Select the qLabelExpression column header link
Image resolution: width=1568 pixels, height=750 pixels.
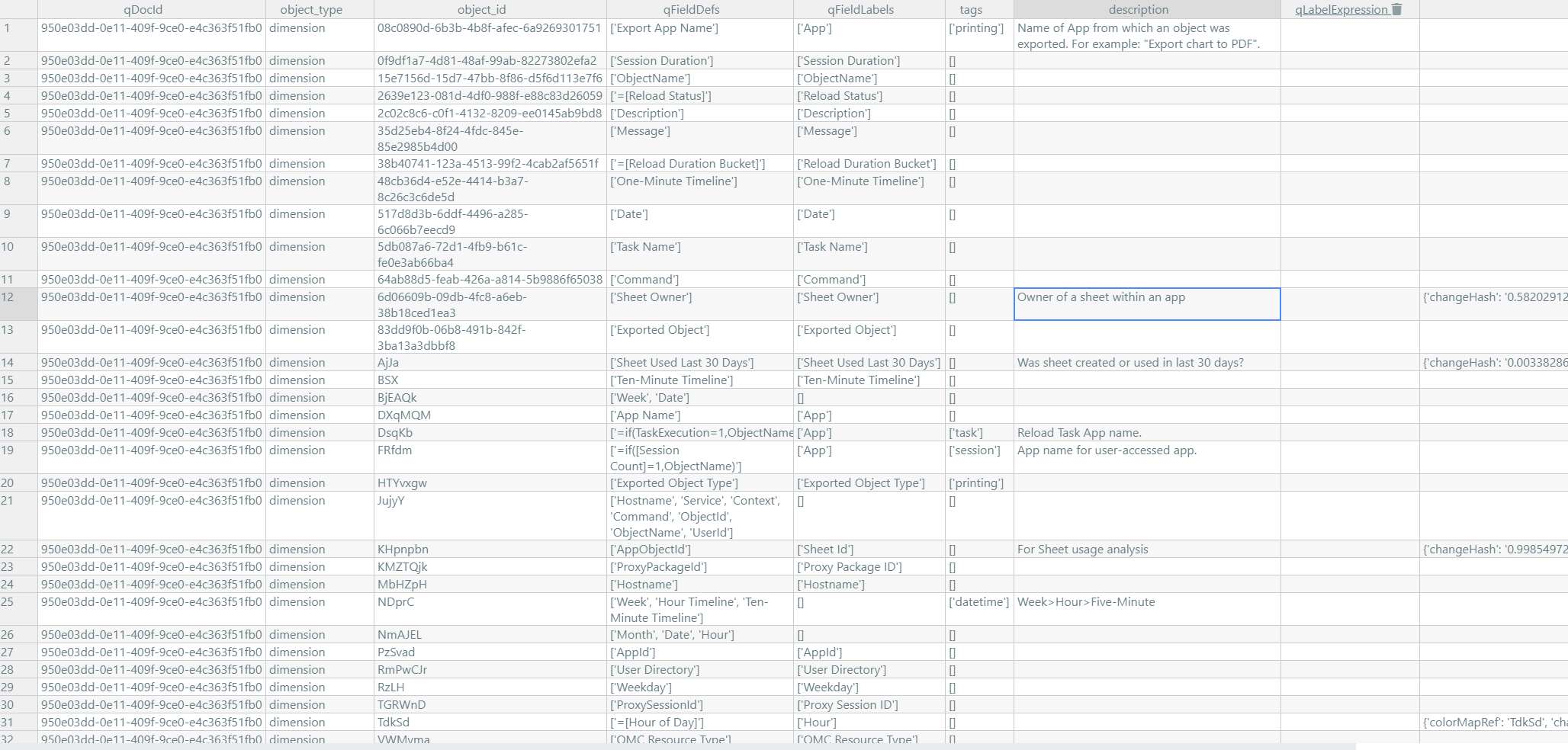click(1341, 10)
